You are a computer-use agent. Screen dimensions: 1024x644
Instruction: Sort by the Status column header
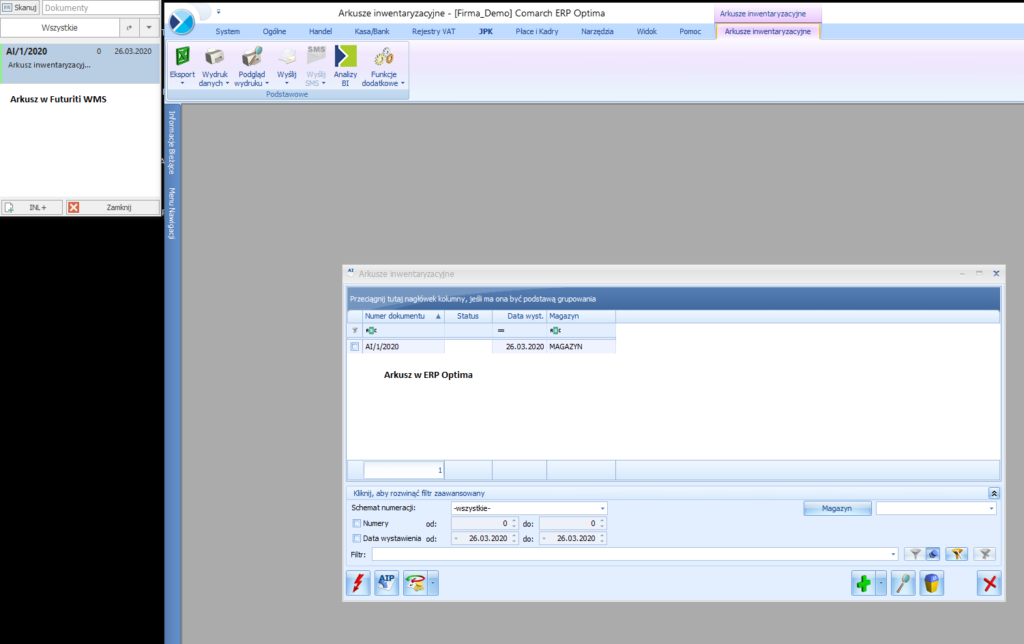coord(468,316)
